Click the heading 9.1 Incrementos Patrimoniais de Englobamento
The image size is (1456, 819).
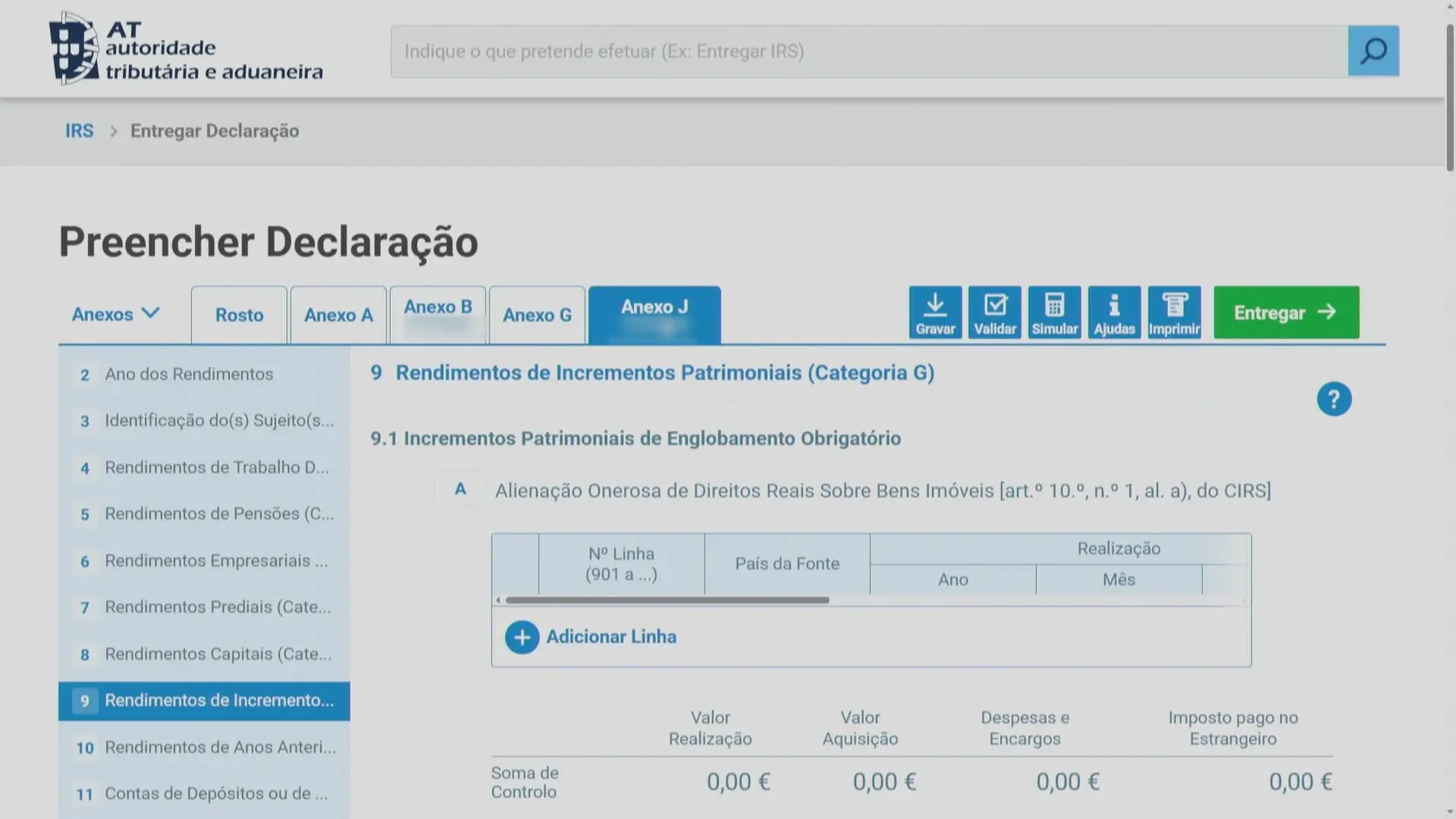click(635, 438)
